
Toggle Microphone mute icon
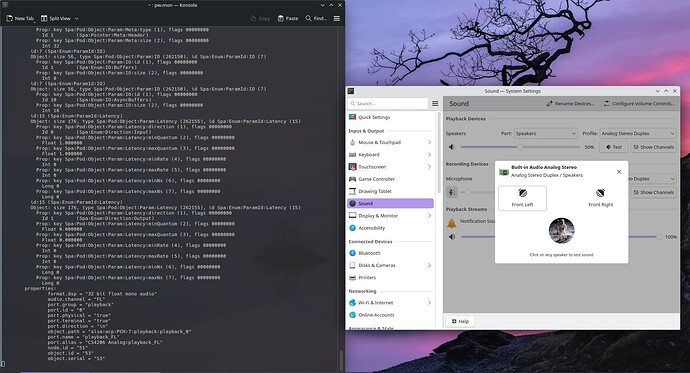pos(452,192)
